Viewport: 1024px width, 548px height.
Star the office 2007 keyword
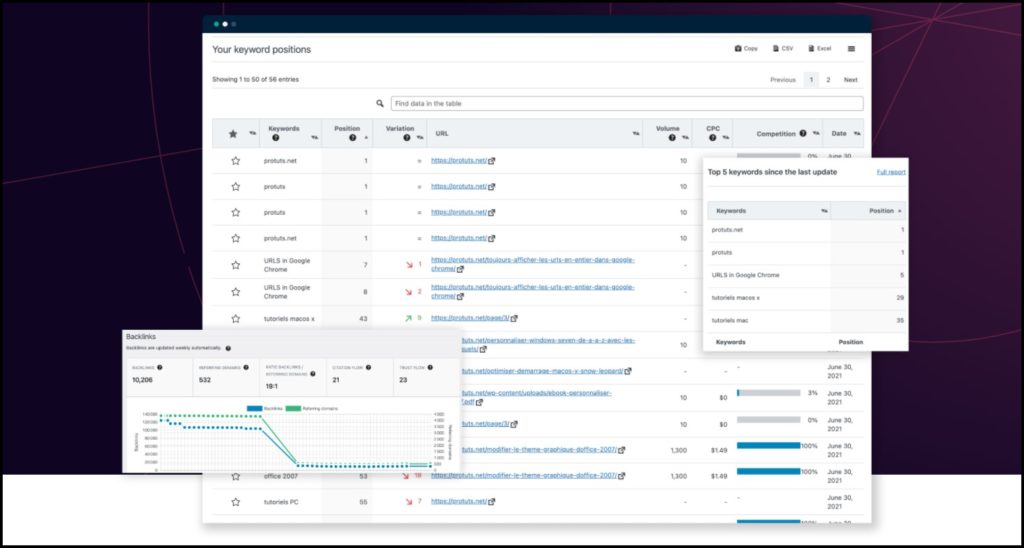(236, 476)
